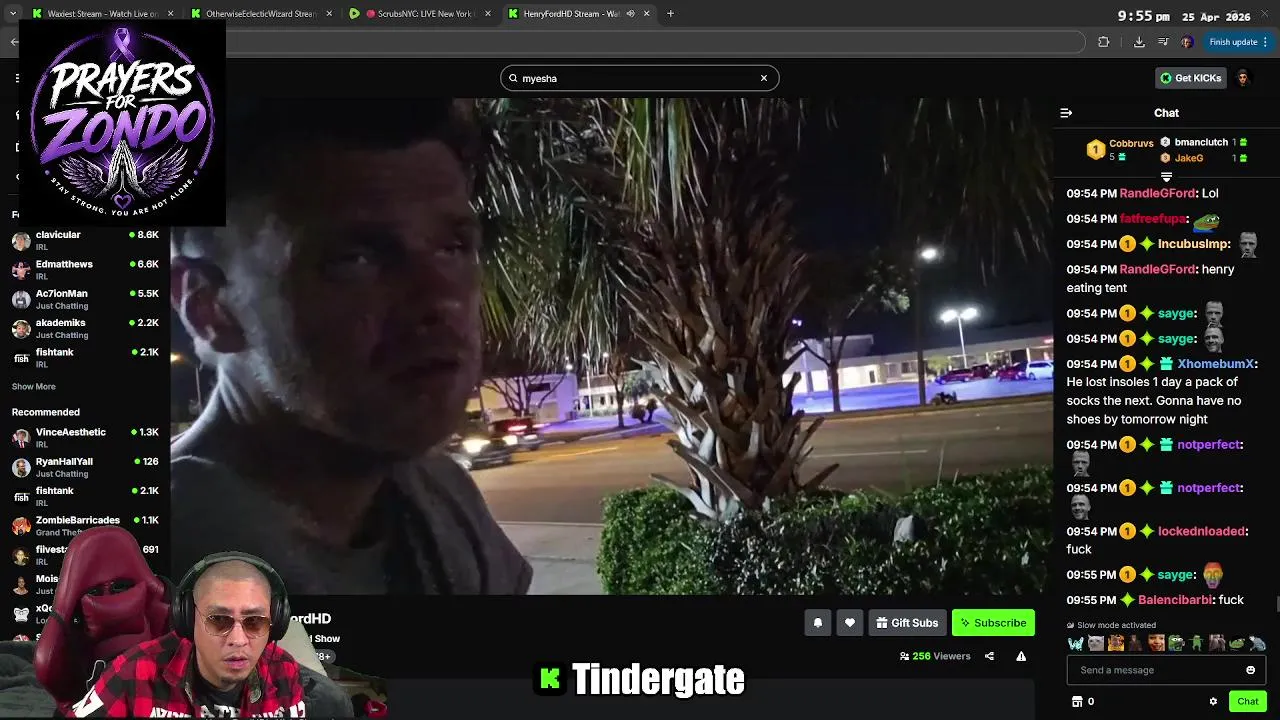Clear the myesha search text
Screen dimensions: 1280x720
coord(764,78)
